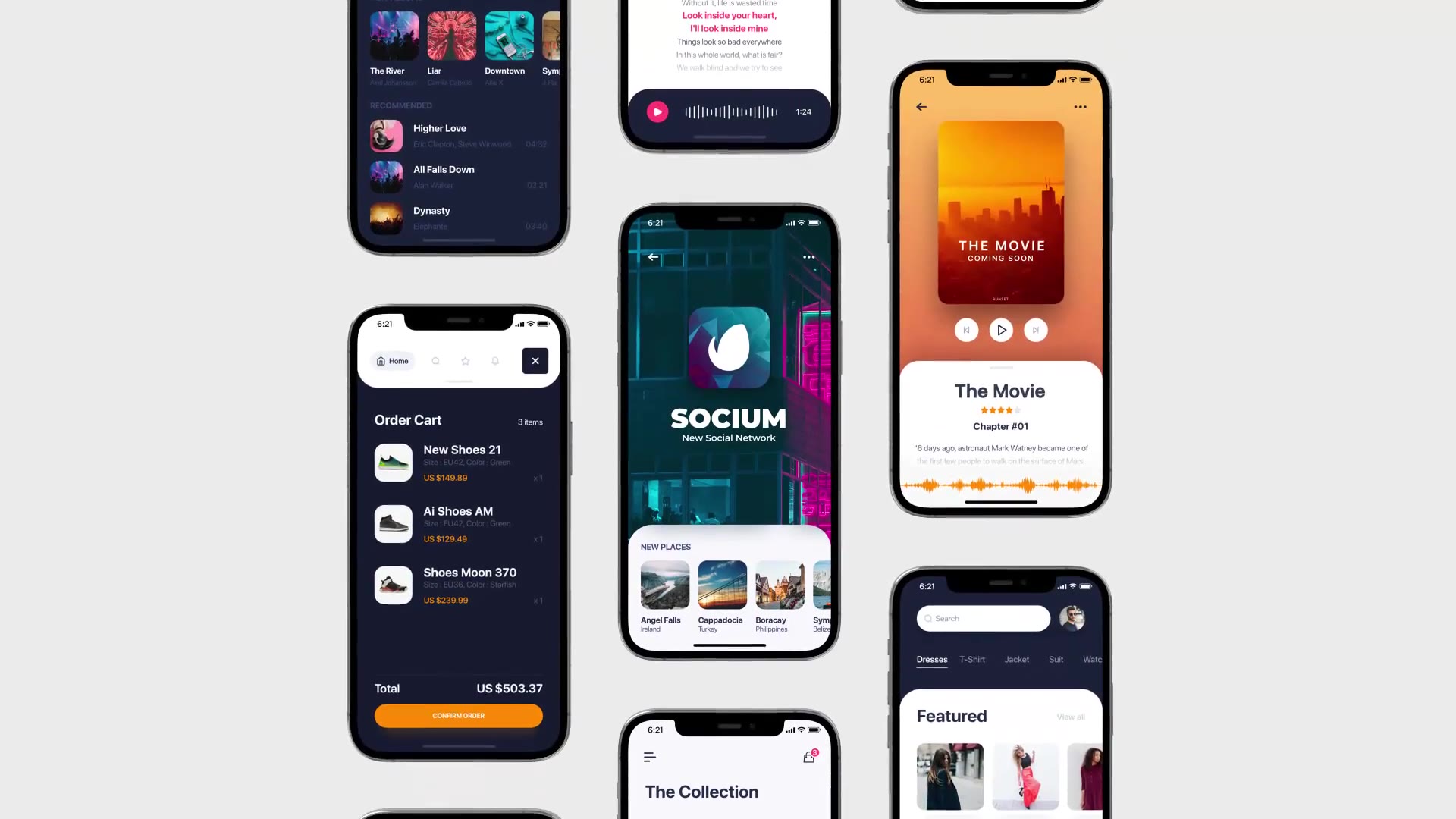Tap CONFIRM ORDER button in cart
The width and height of the screenshot is (1456, 819).
458,715
